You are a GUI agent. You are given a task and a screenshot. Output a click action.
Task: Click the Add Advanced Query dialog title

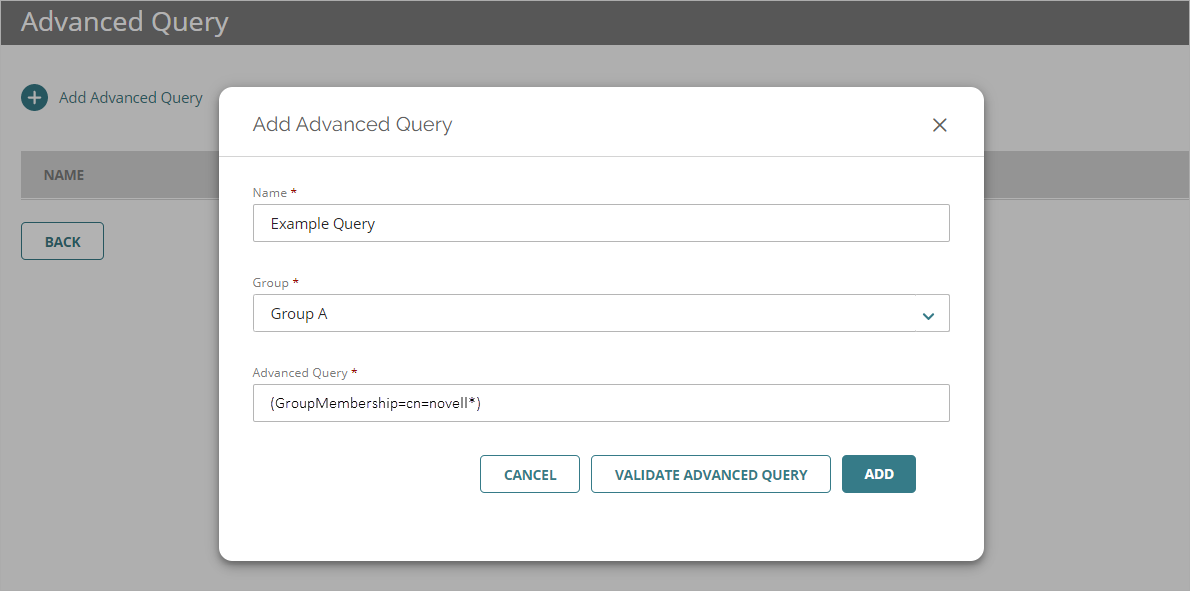coord(352,124)
